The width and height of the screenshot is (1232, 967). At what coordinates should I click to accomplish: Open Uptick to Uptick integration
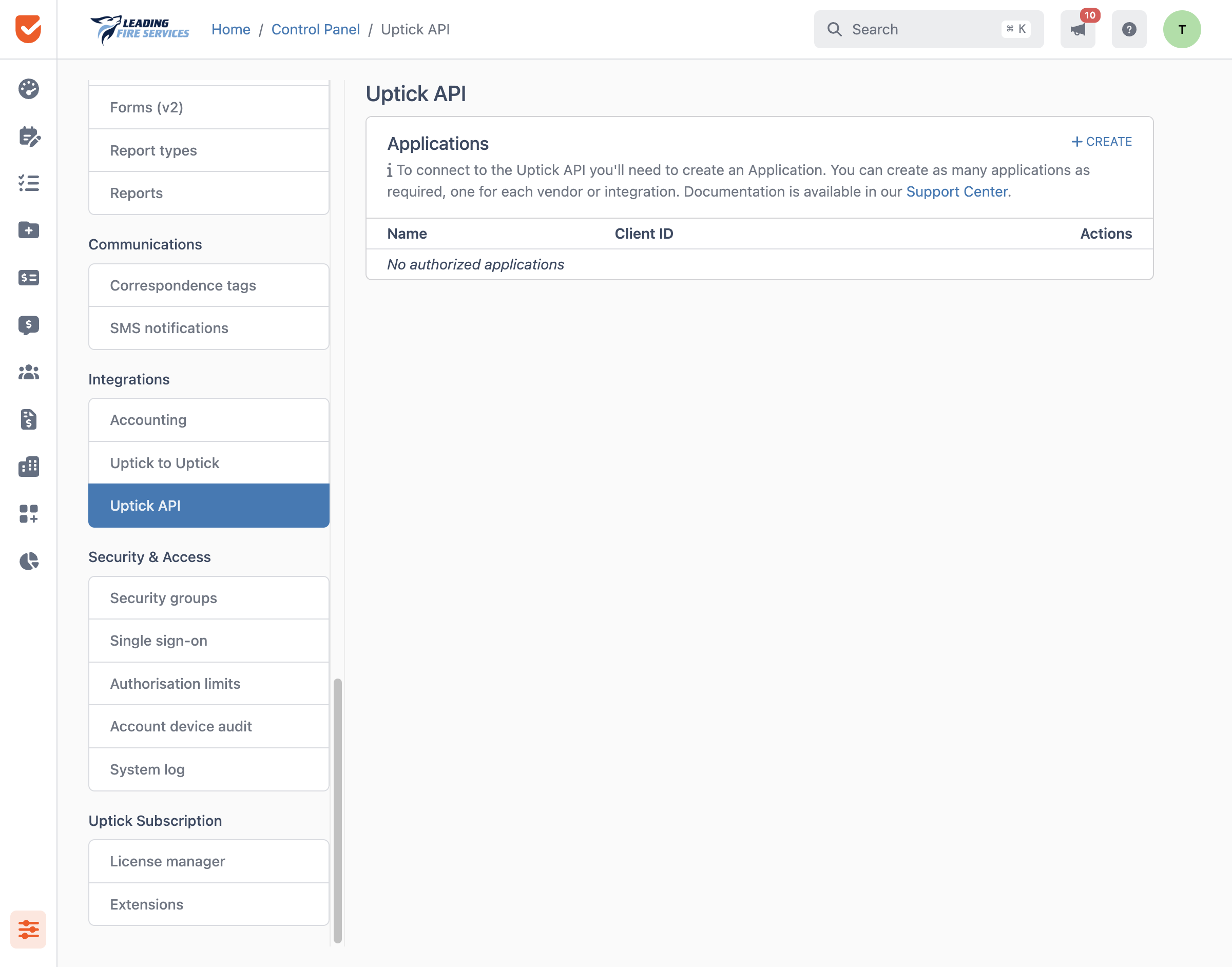(209, 463)
